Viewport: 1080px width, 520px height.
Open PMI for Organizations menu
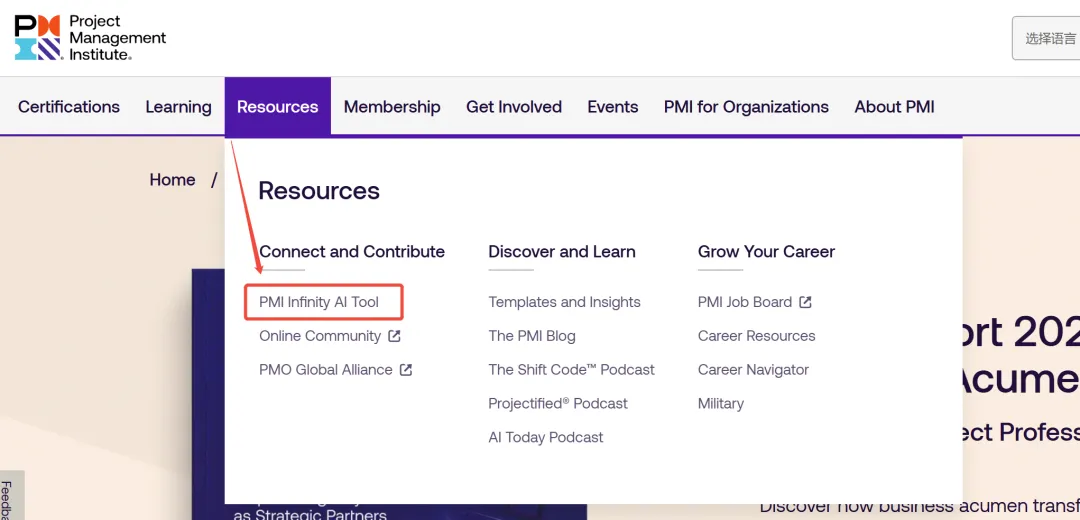[746, 107]
